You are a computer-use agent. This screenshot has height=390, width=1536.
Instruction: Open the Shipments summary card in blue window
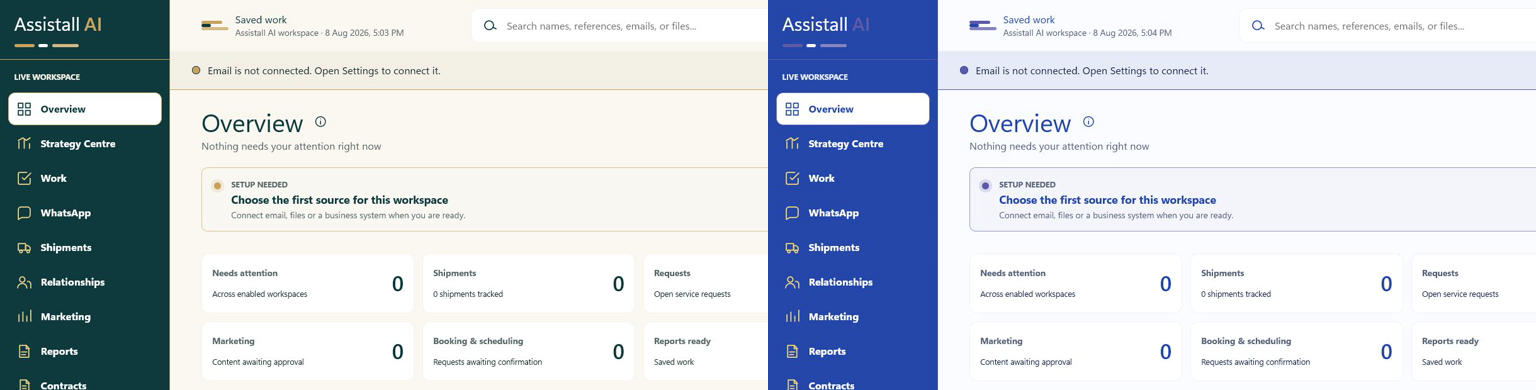tap(1296, 284)
